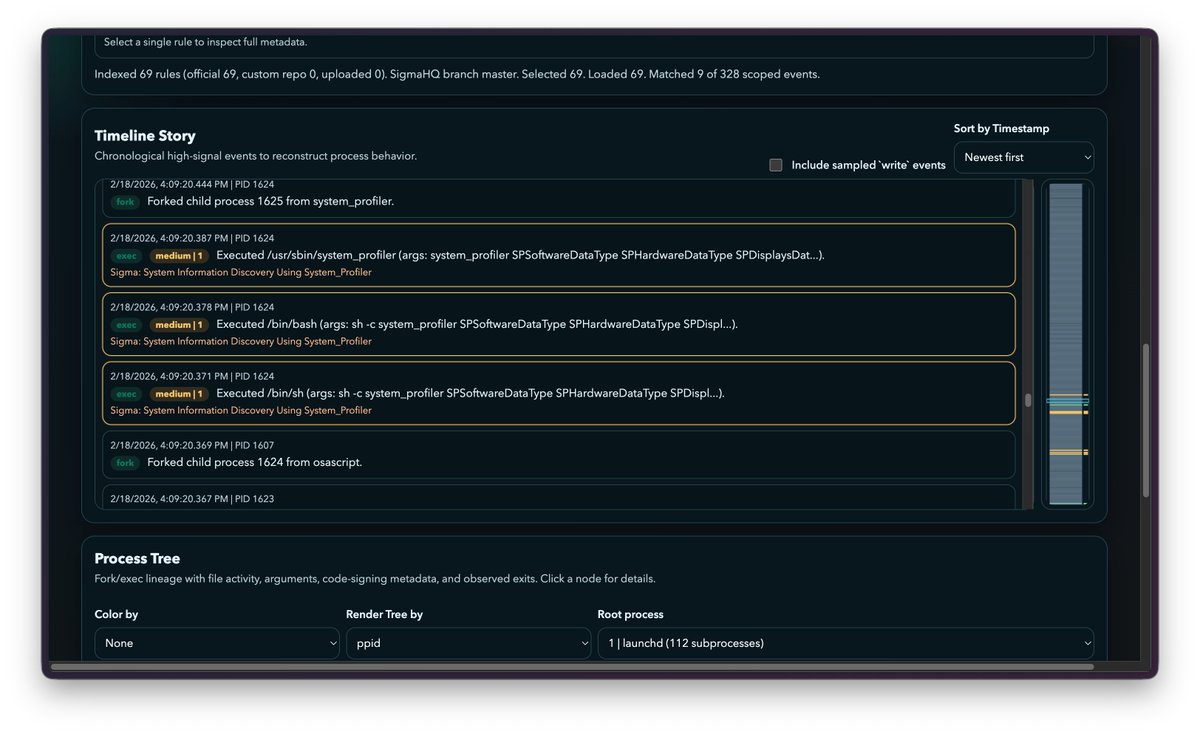Enable Include sampled write events checkbox
Viewport: 1200px width, 734px height.
pos(775,165)
